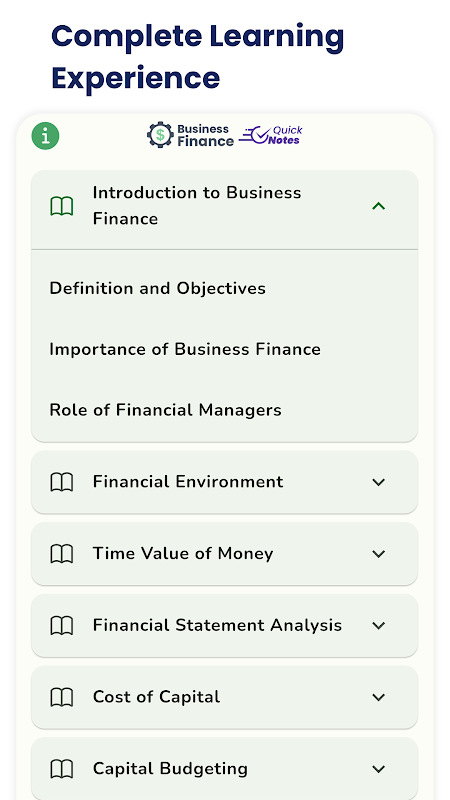Click the book icon next to Cost of Capital
Viewport: 450px width, 800px height.
point(62,697)
